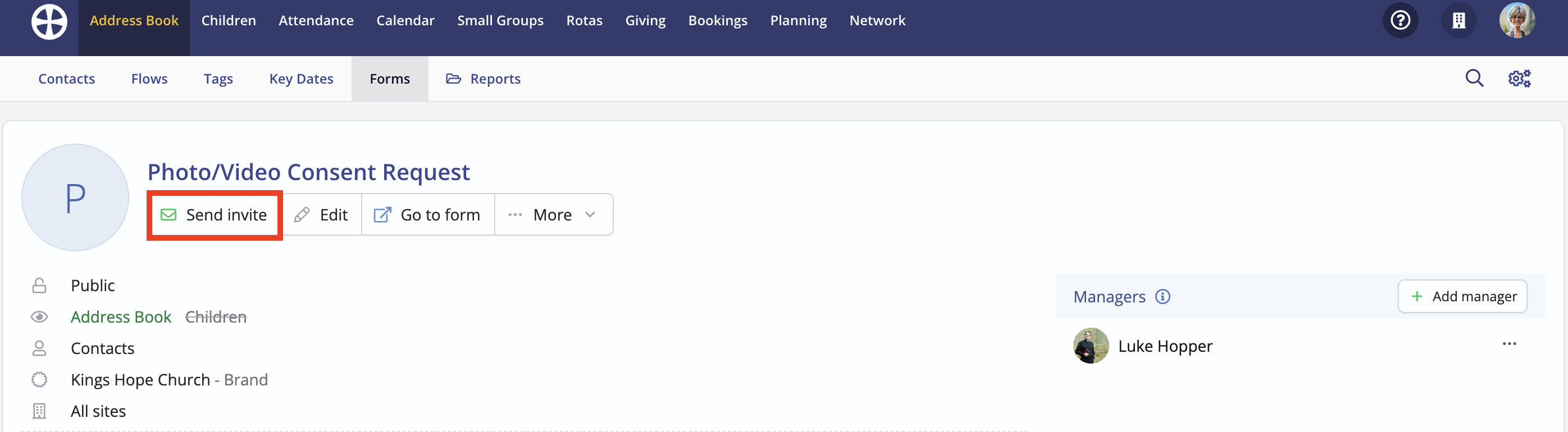Click the person icon beside Contacts
The height and width of the screenshot is (432, 1568).
[x=39, y=348]
